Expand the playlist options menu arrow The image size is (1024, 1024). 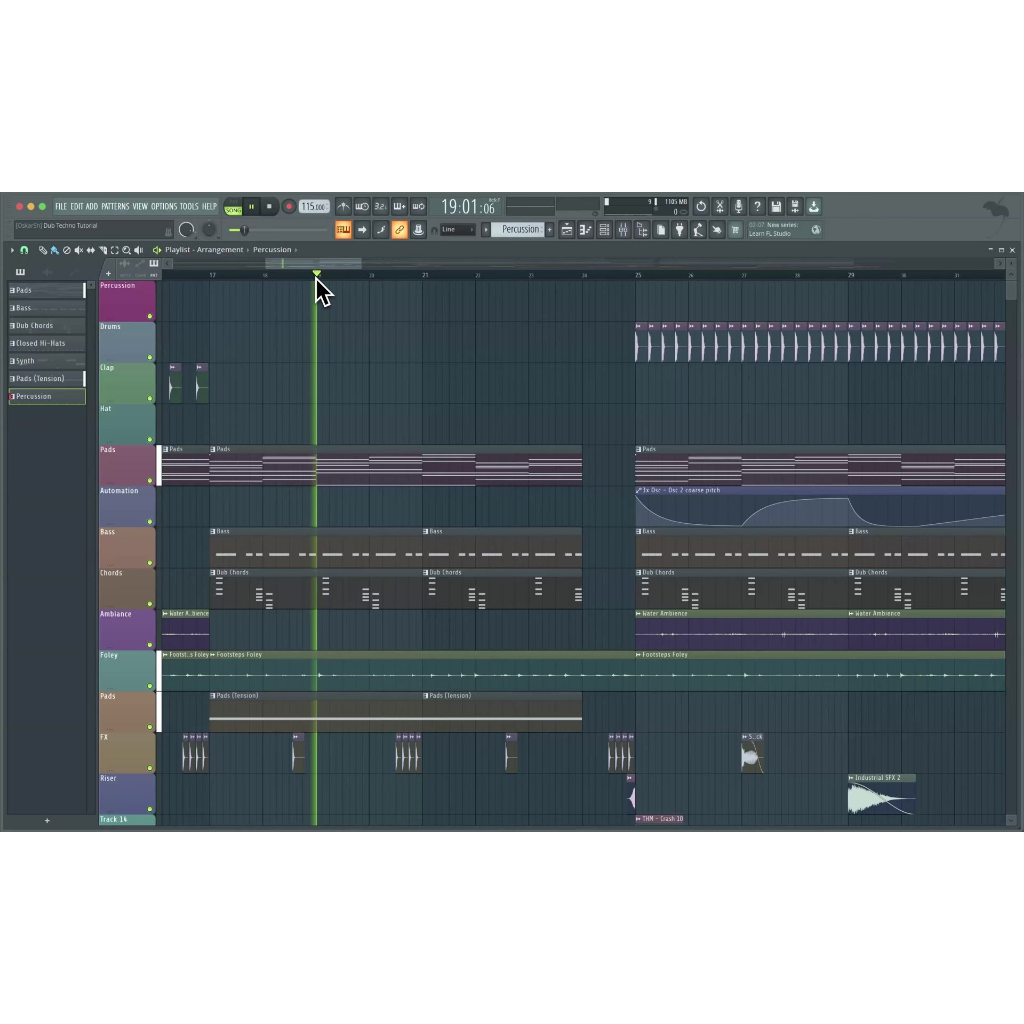click(x=11, y=250)
